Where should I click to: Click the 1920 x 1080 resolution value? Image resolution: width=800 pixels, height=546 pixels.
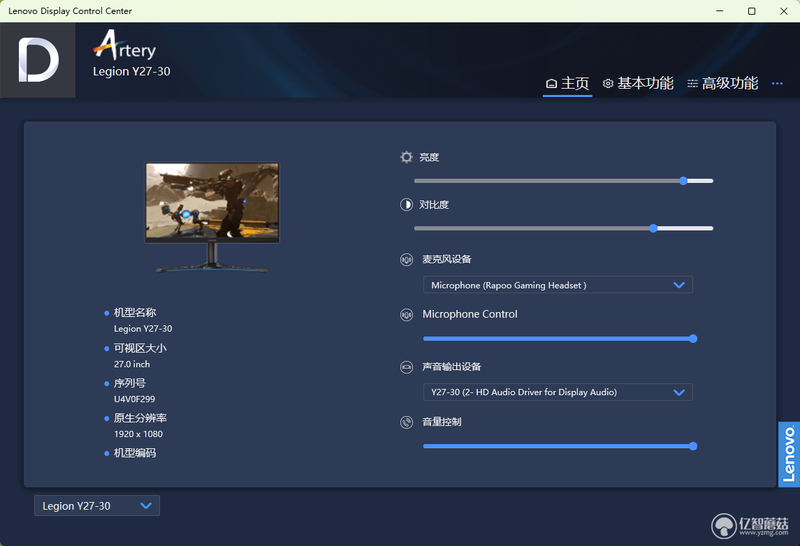point(138,434)
